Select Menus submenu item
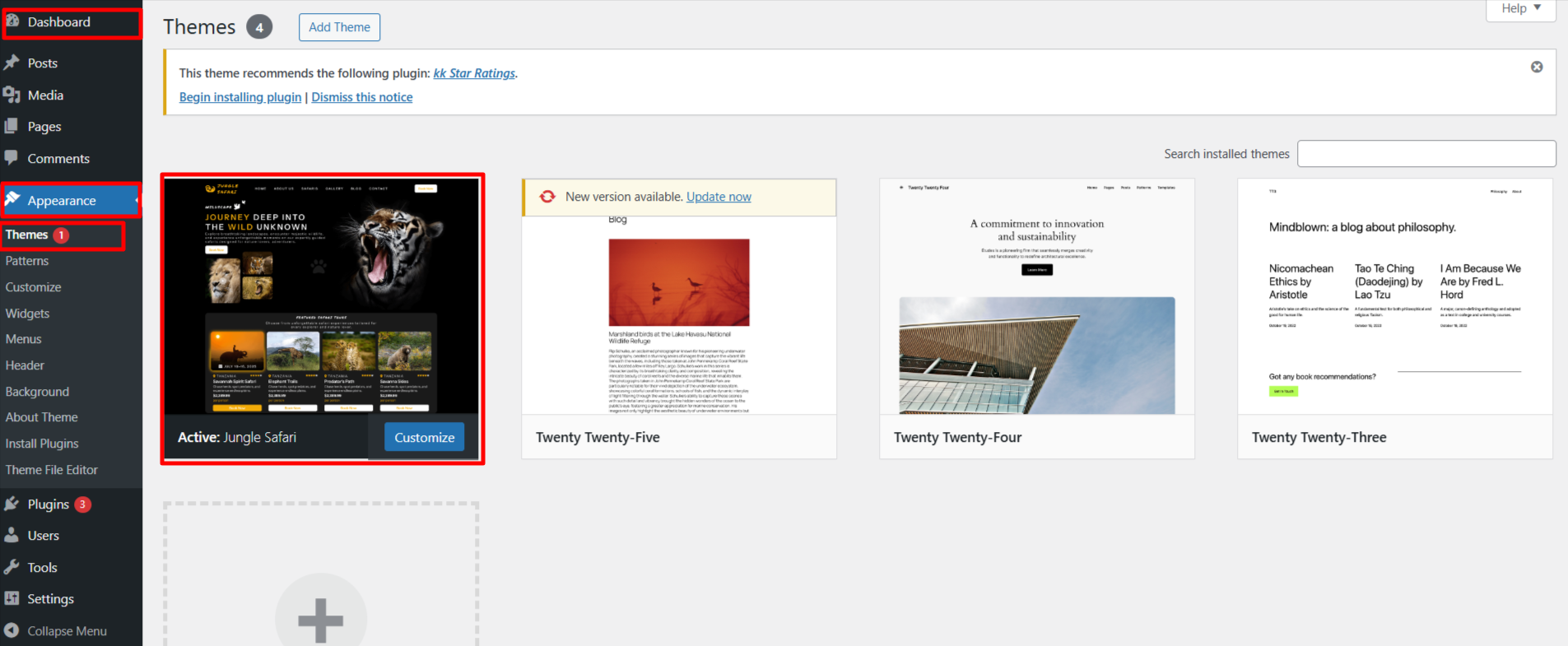The width and height of the screenshot is (1568, 646). [x=23, y=339]
